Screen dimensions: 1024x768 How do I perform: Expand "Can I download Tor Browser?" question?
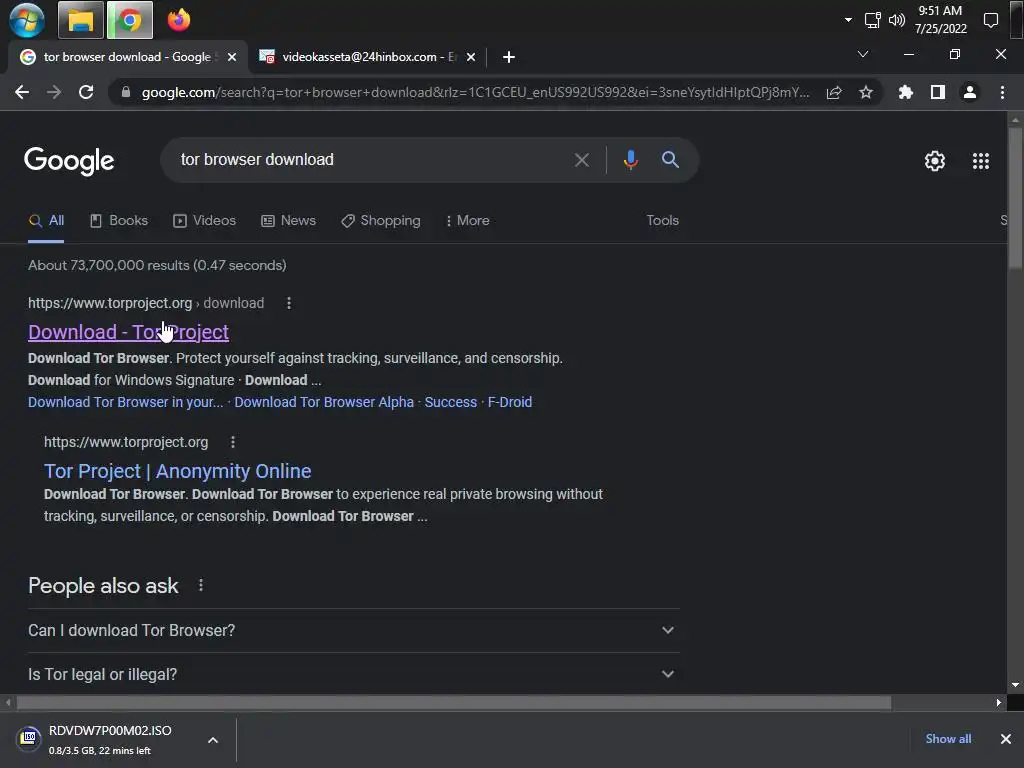pyautogui.click(x=353, y=630)
